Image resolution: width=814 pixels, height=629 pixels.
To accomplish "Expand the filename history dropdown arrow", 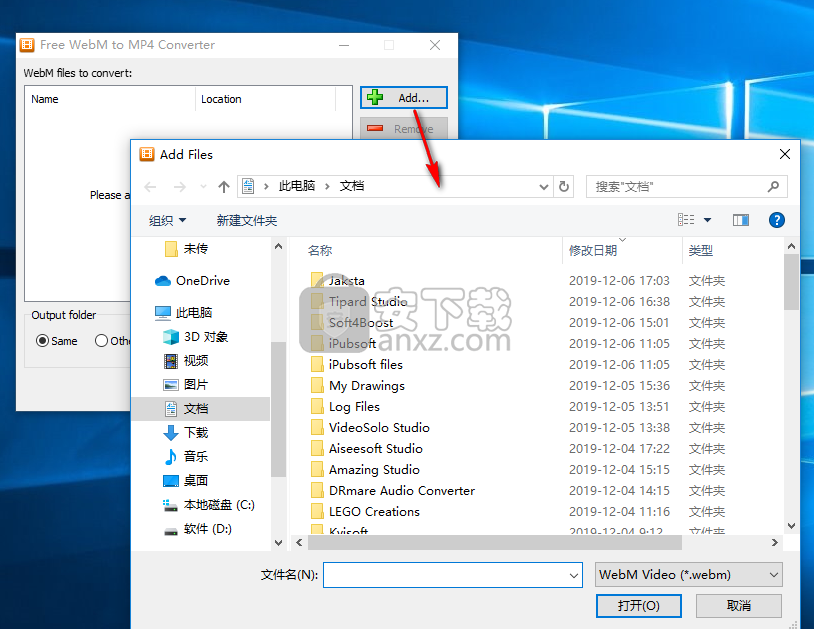I will coord(574,575).
